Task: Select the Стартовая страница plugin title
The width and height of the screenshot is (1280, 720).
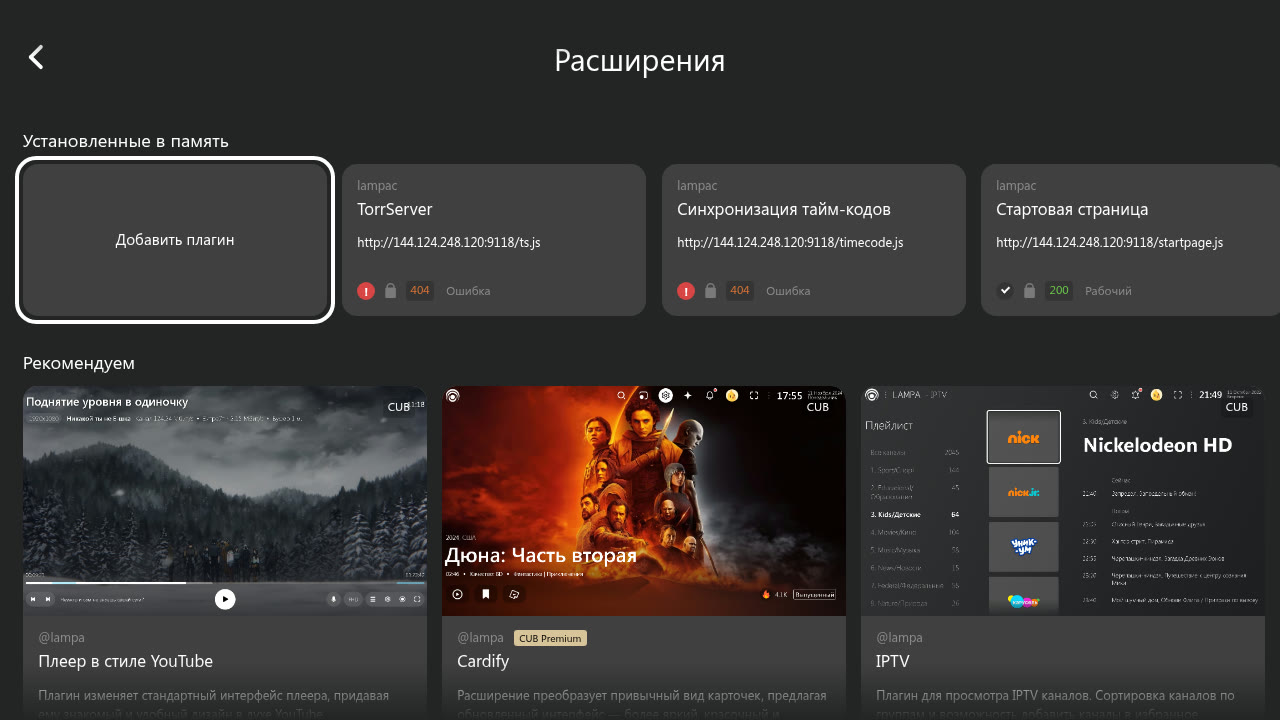Action: point(1072,209)
